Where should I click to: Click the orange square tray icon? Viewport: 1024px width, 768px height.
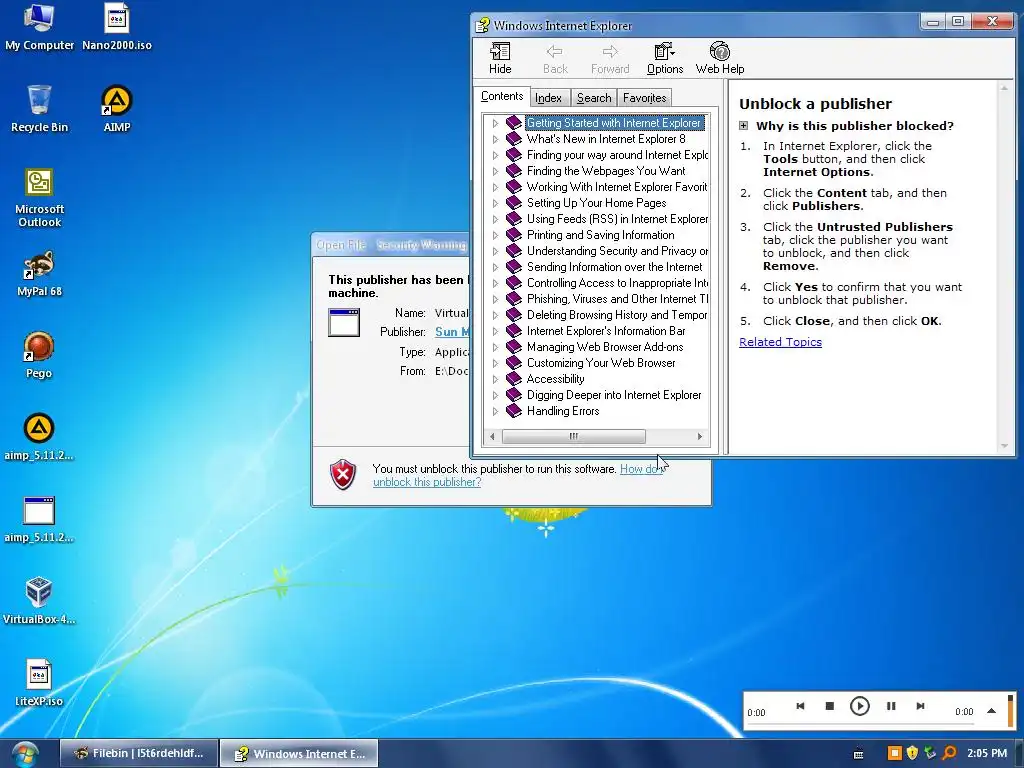point(894,753)
